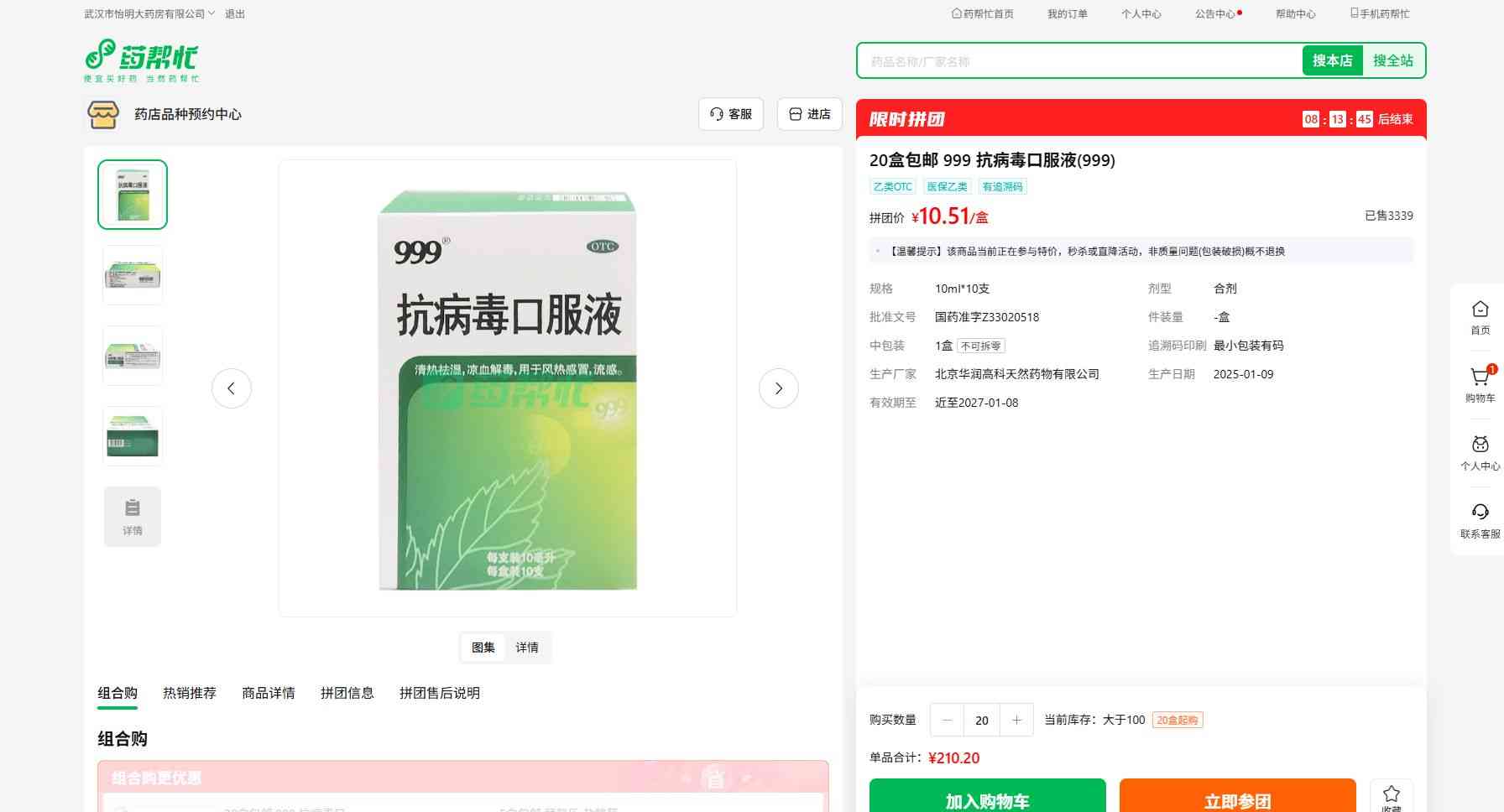The image size is (1504, 812).
Task: Show the previous product image
Action: point(232,388)
